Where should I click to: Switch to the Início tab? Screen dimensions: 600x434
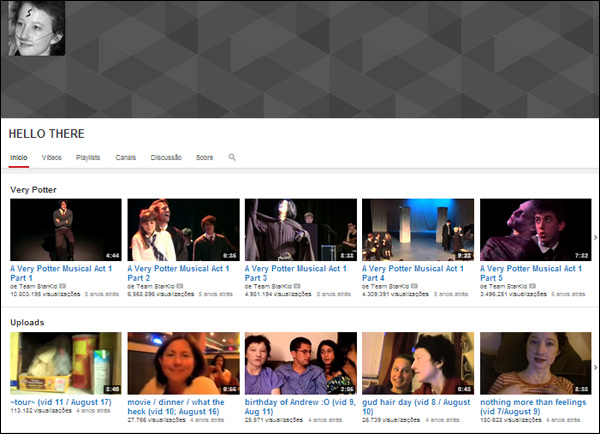(19, 157)
